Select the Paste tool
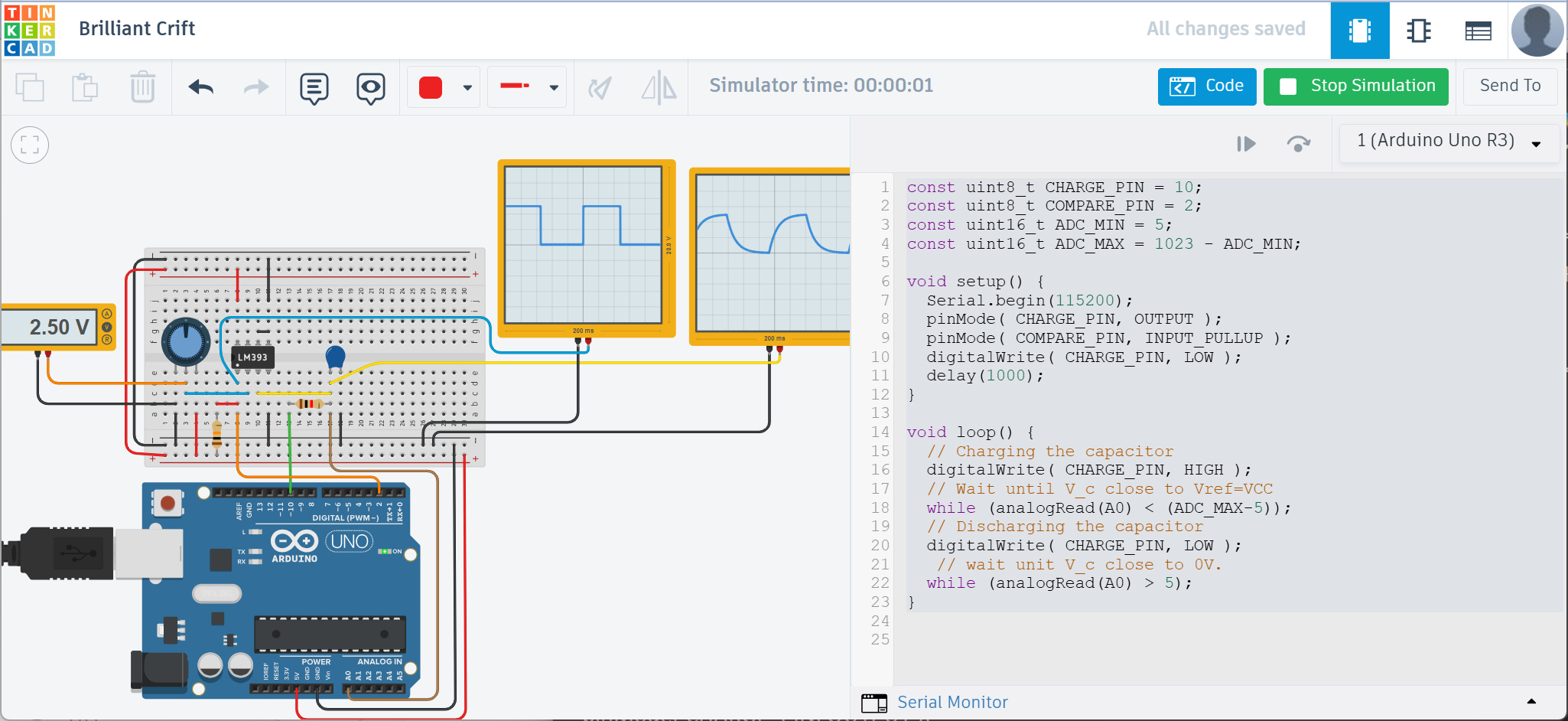This screenshot has width=1568, height=721. 85,86
